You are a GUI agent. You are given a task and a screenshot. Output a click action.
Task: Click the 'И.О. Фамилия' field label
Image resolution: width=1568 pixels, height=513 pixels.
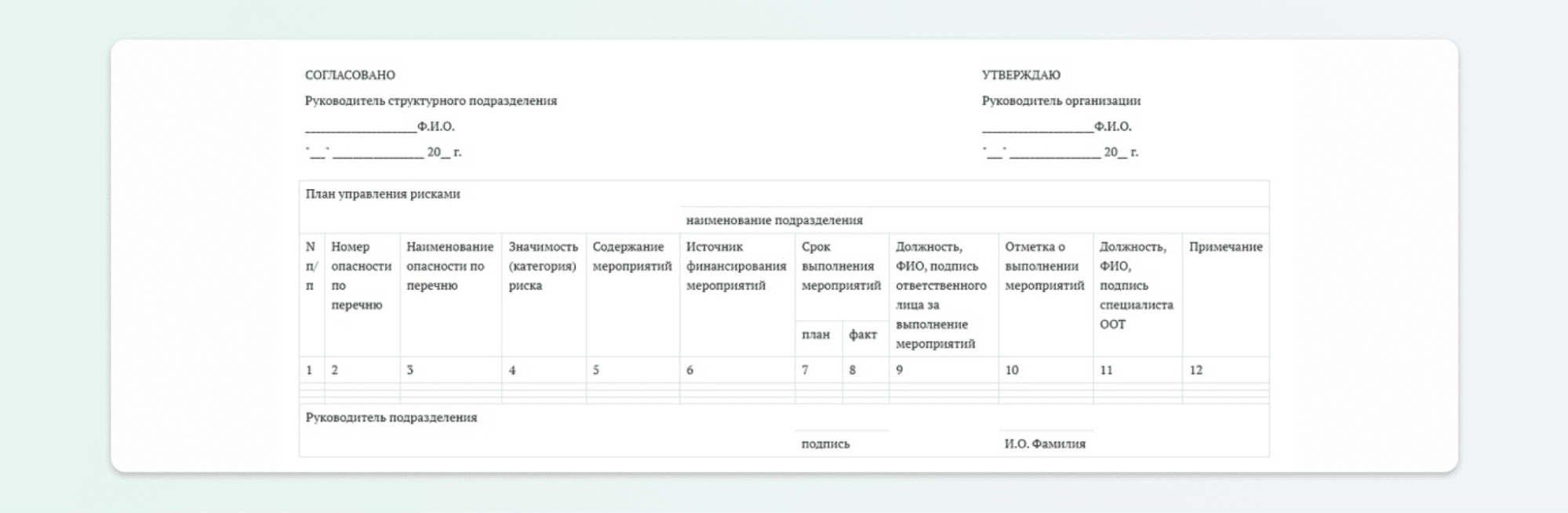(x=1045, y=444)
